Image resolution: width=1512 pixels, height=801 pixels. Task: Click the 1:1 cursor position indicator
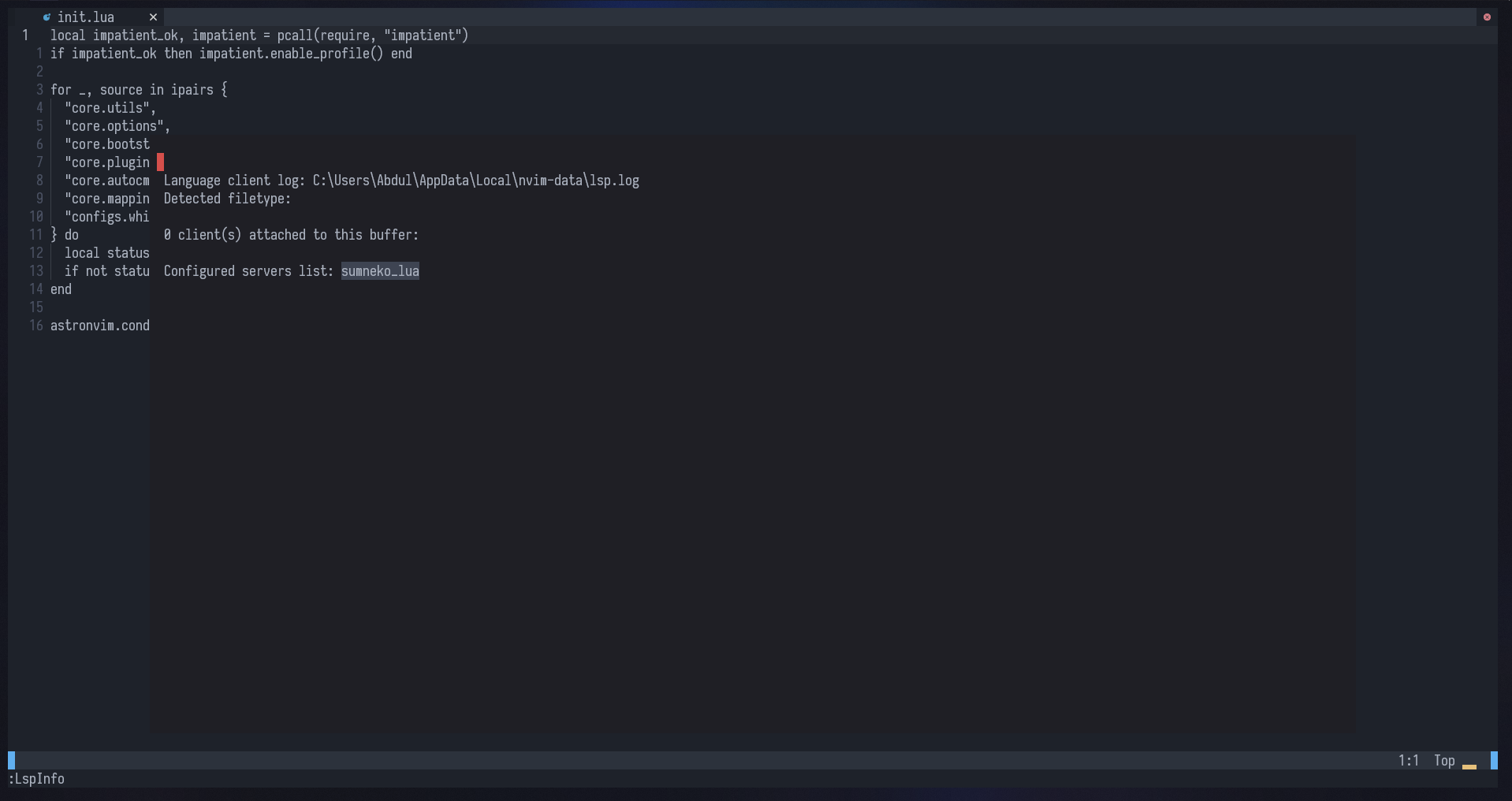[1410, 760]
